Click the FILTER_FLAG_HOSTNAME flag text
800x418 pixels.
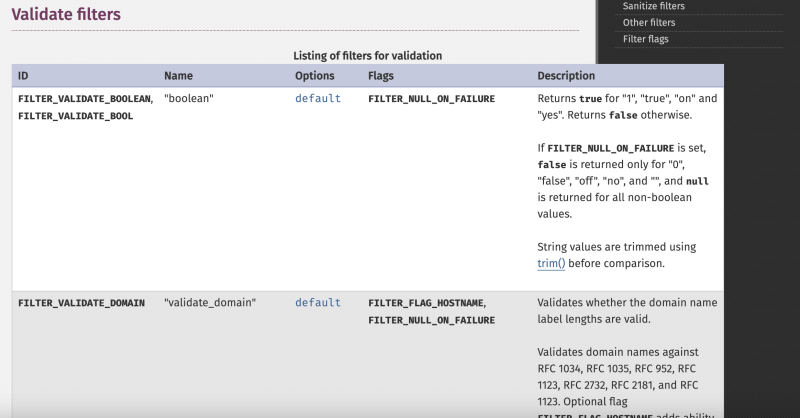427,303
